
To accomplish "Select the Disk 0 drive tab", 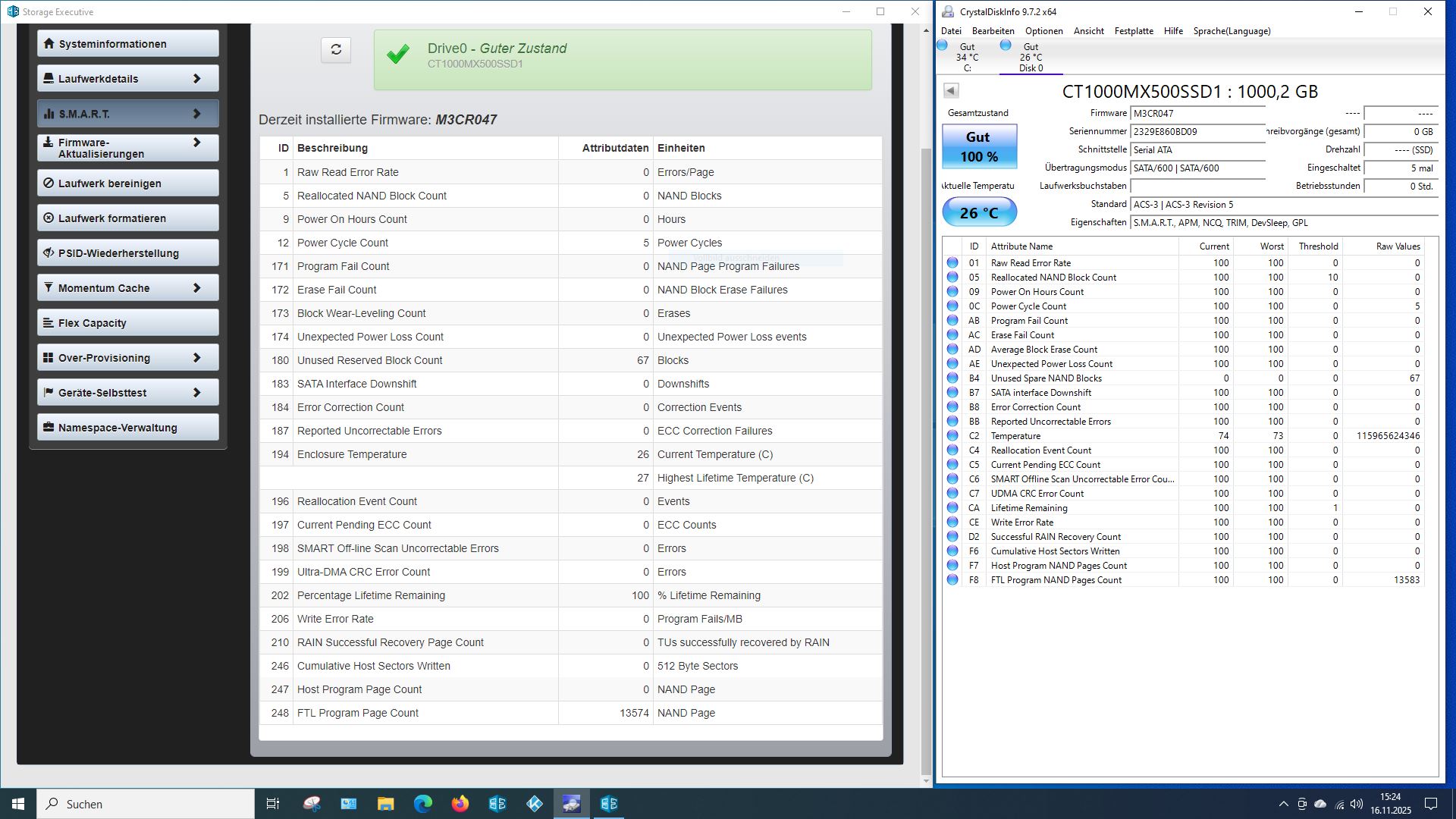I will click(x=1030, y=58).
